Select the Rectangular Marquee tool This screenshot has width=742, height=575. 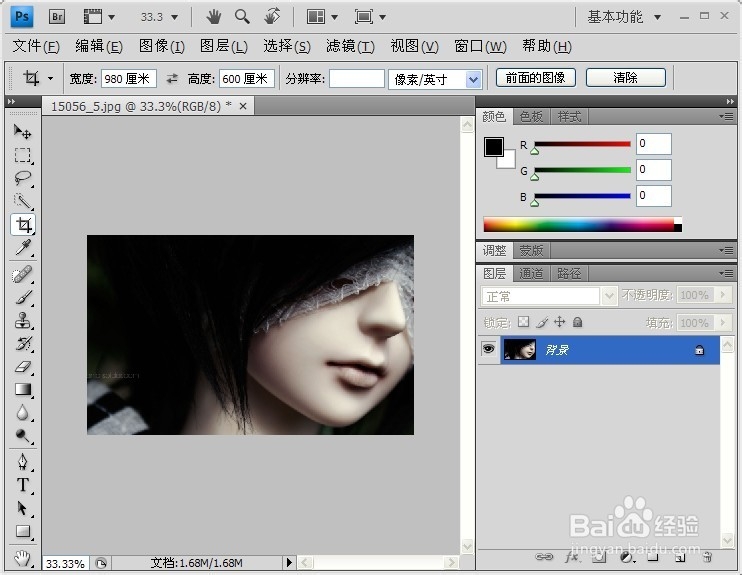[22, 155]
